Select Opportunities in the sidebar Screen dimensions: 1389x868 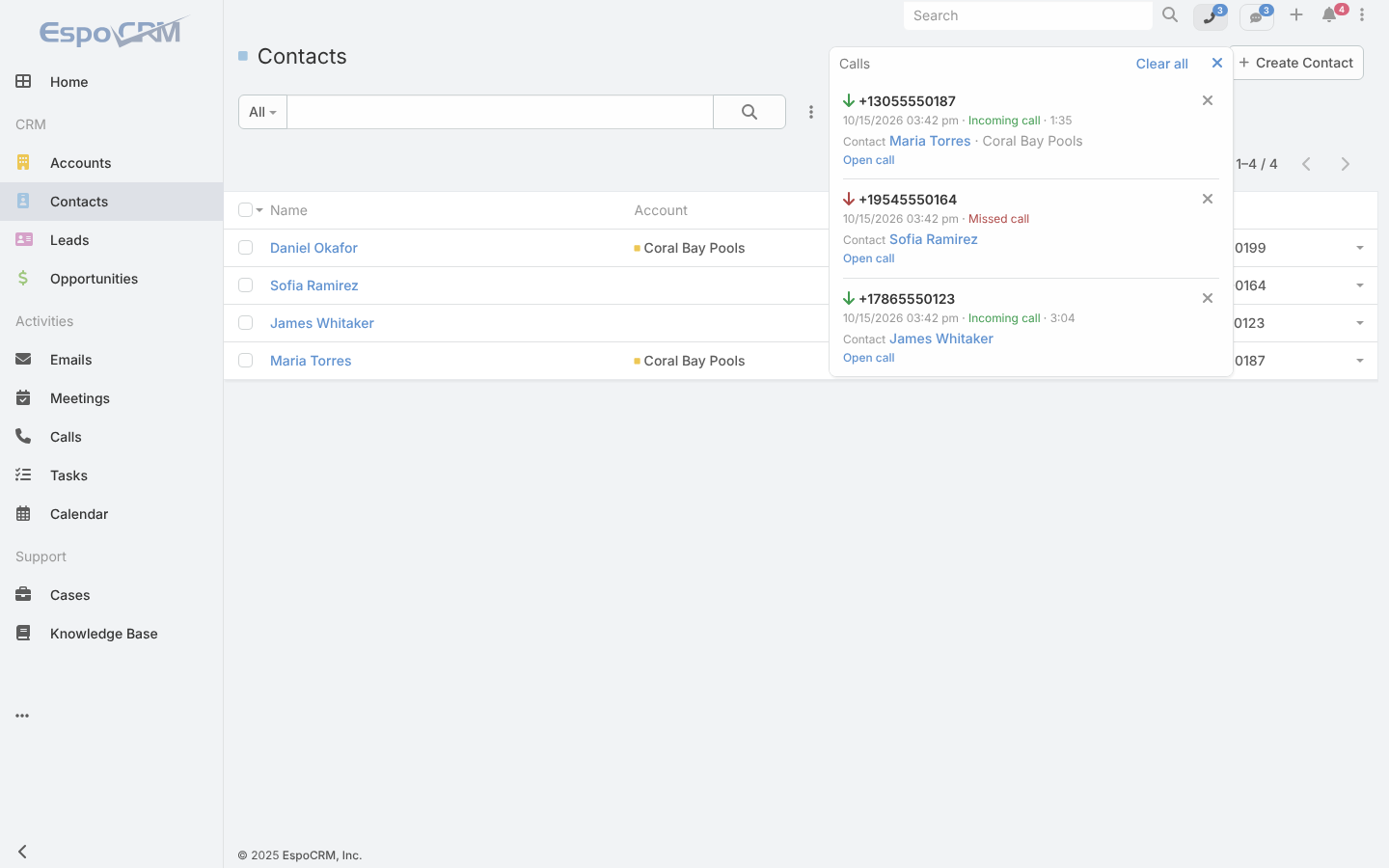111,279
